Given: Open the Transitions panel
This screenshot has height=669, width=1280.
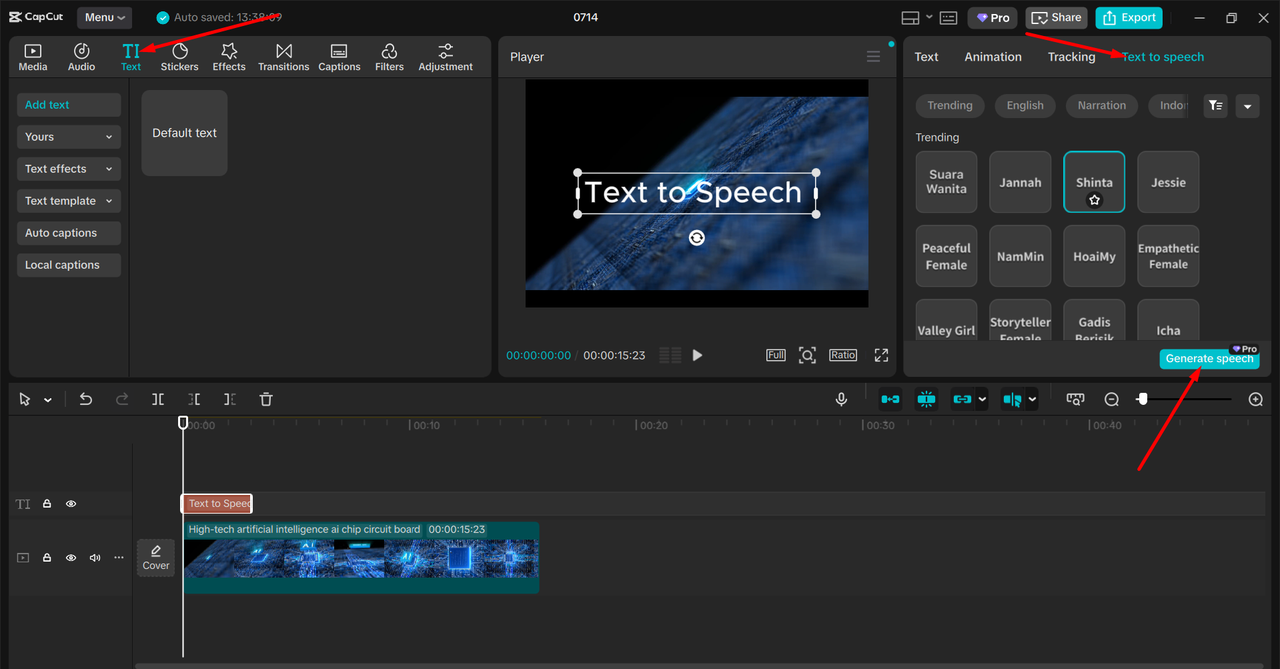Looking at the screenshot, I should click(x=284, y=57).
